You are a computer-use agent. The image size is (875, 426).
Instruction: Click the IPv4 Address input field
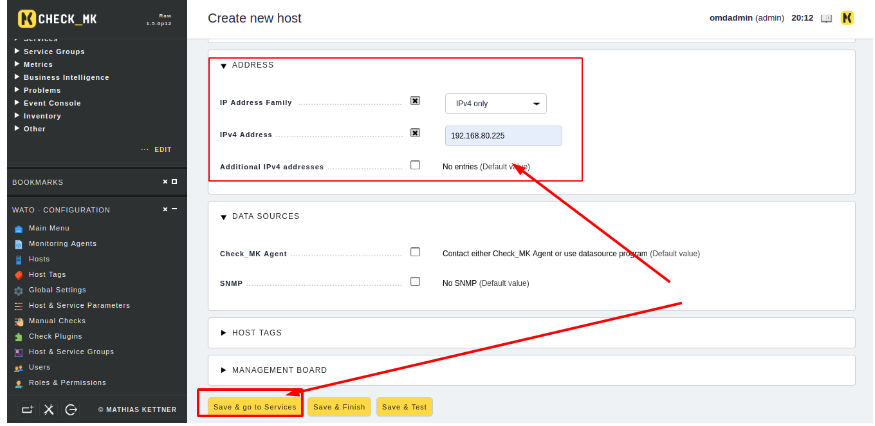tap(503, 136)
